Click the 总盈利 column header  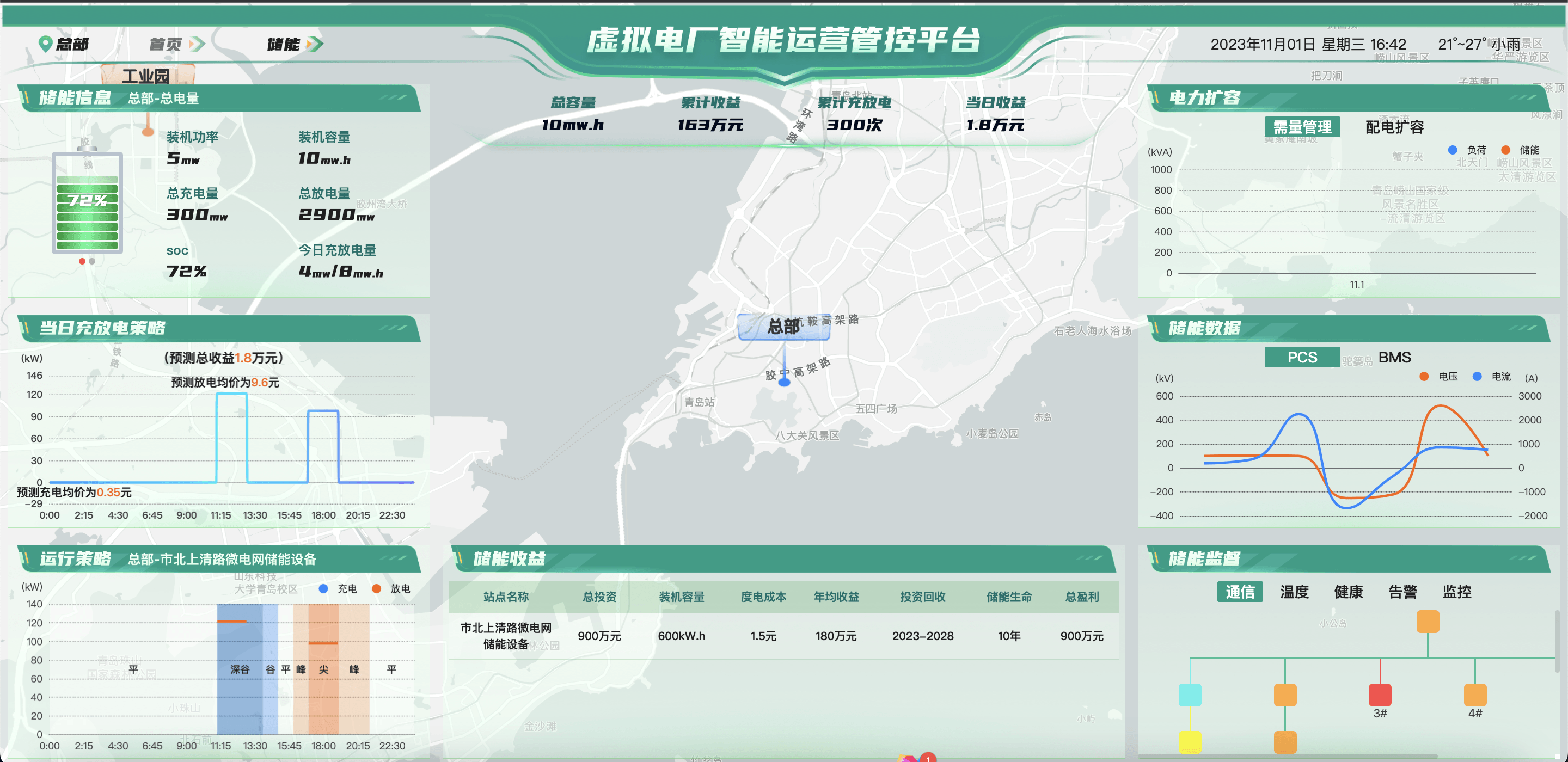[1082, 597]
